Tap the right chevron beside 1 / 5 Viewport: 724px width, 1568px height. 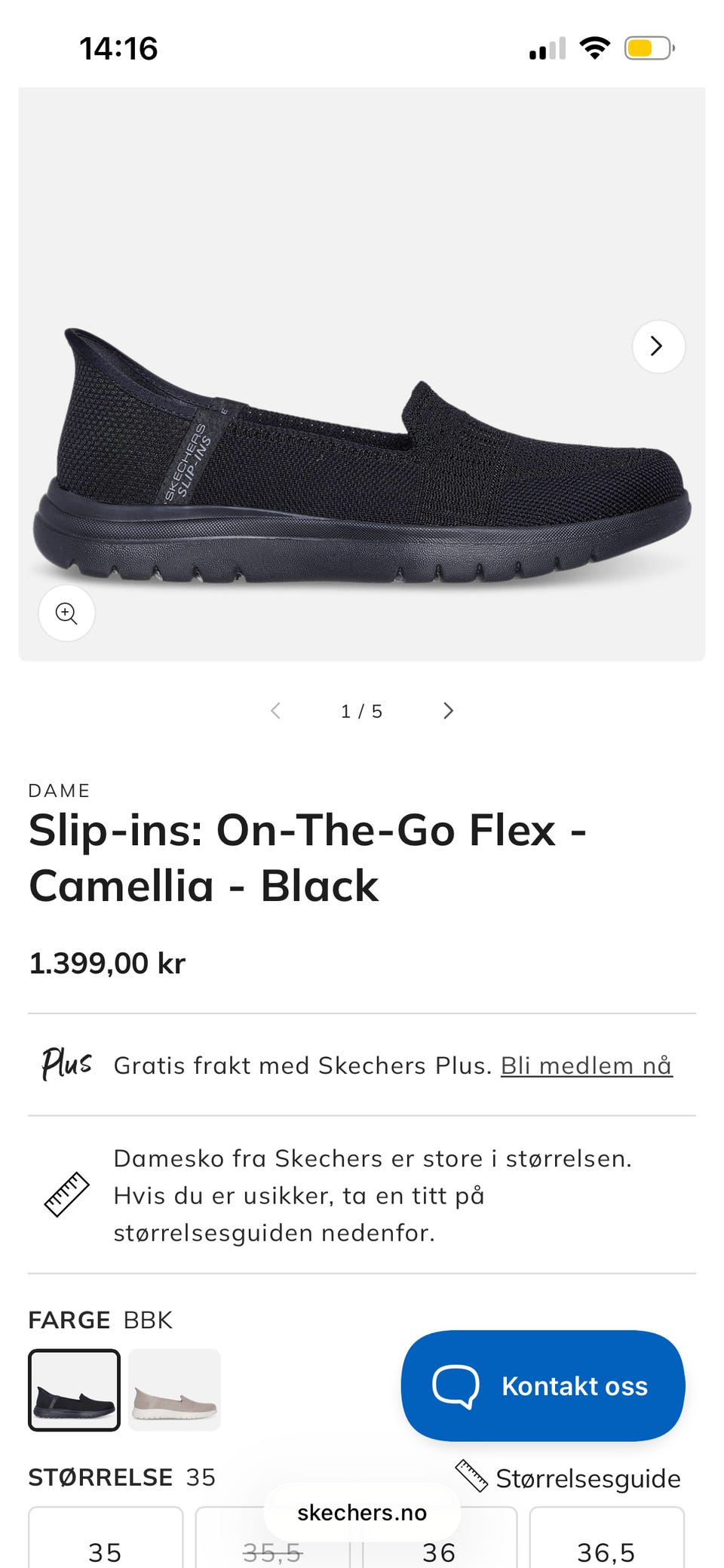point(448,711)
